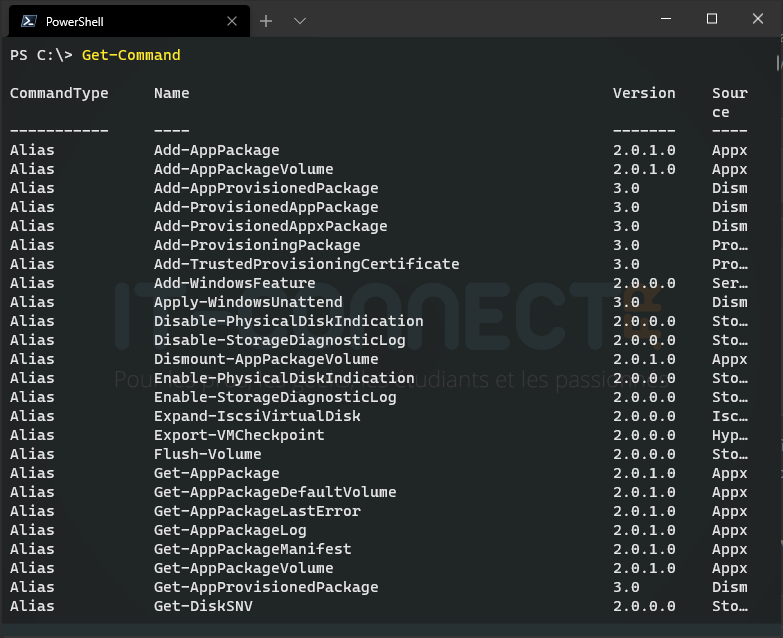This screenshot has width=783, height=638.
Task: Select the PowerShell tab title
Action: pos(74,21)
